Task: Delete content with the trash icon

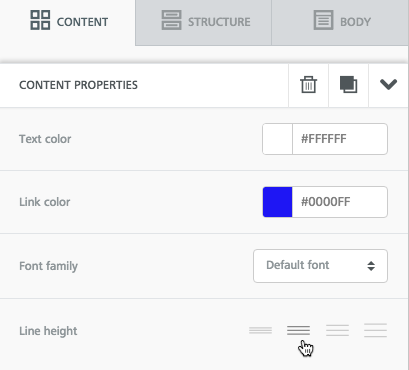Action: pos(308,85)
